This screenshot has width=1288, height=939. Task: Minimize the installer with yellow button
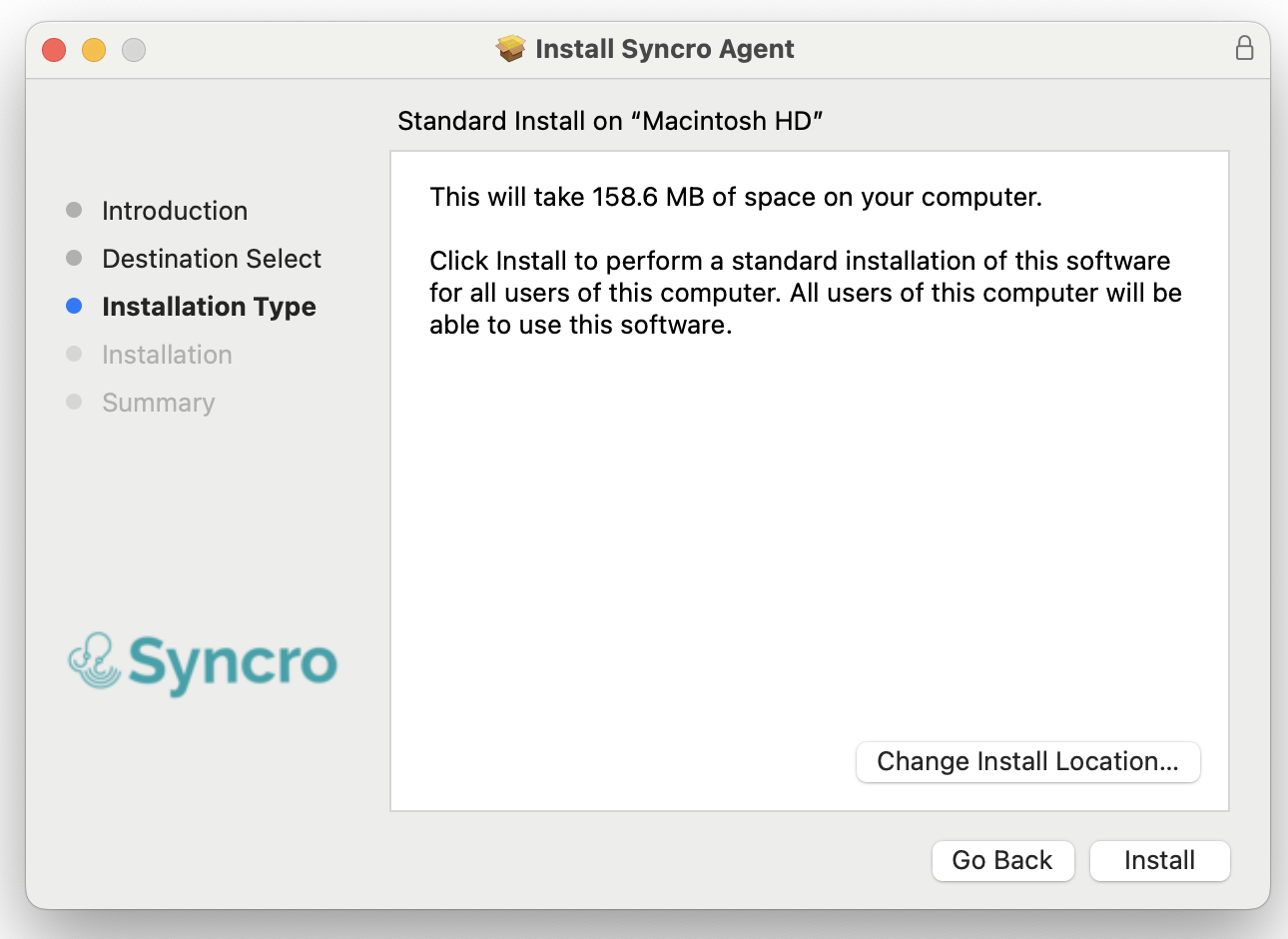point(94,49)
